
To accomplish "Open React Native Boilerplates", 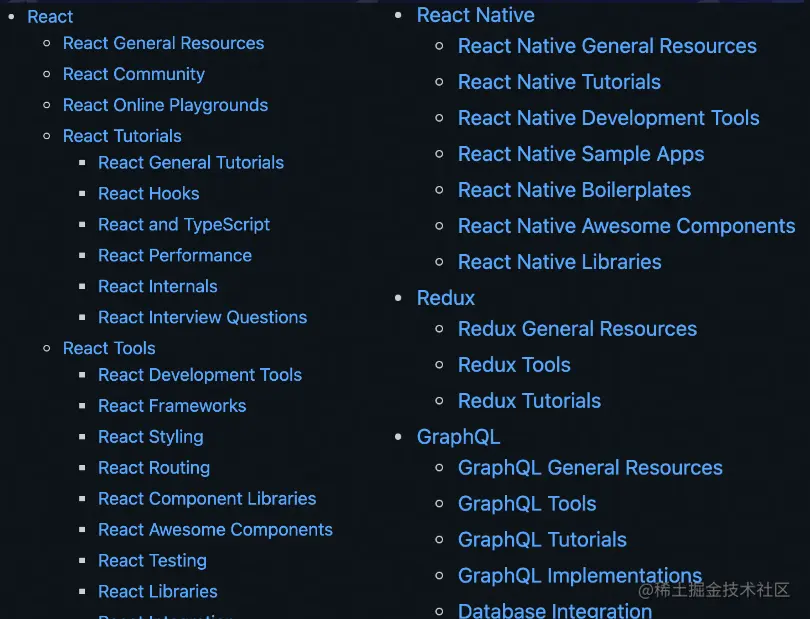I will click(x=574, y=189).
